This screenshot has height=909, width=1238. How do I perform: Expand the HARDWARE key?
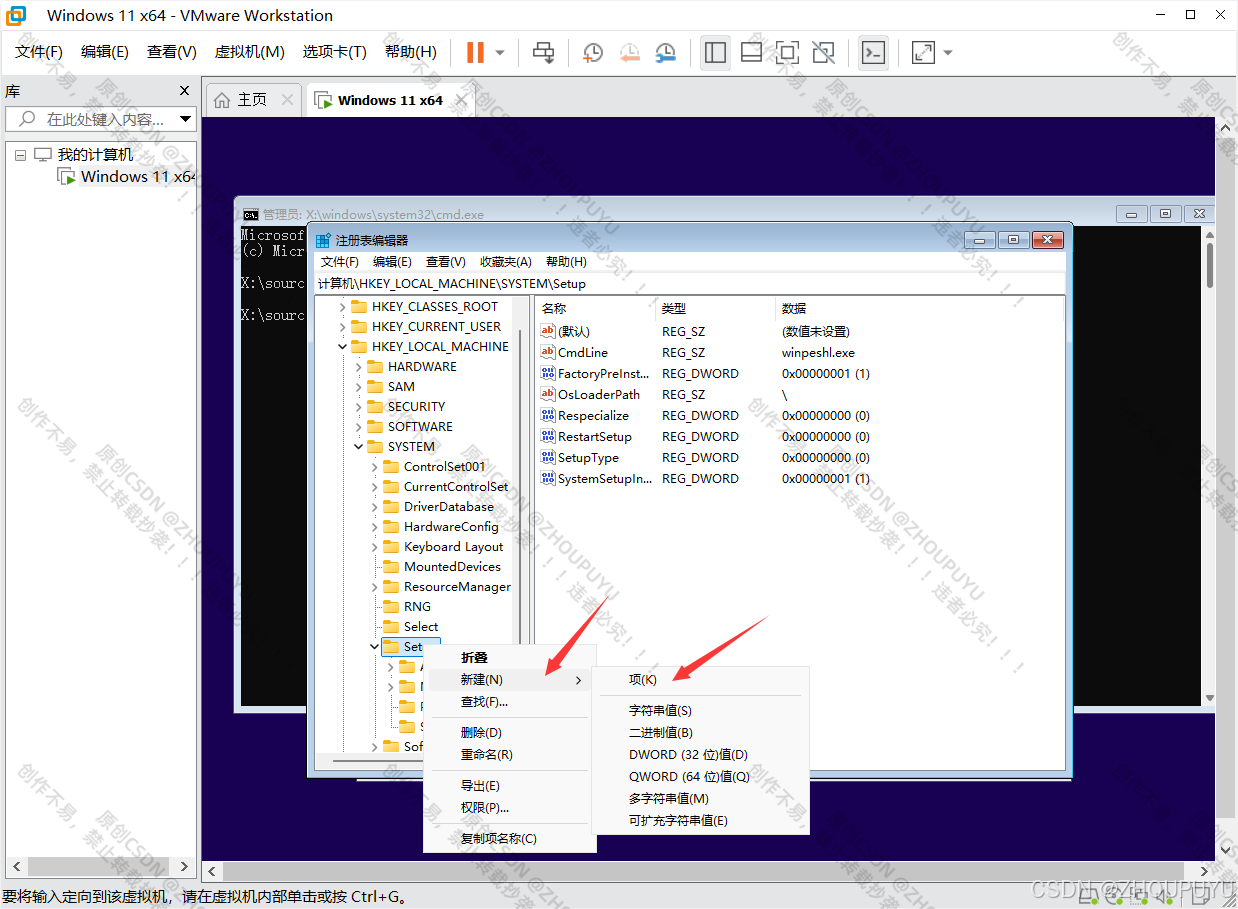(x=359, y=367)
